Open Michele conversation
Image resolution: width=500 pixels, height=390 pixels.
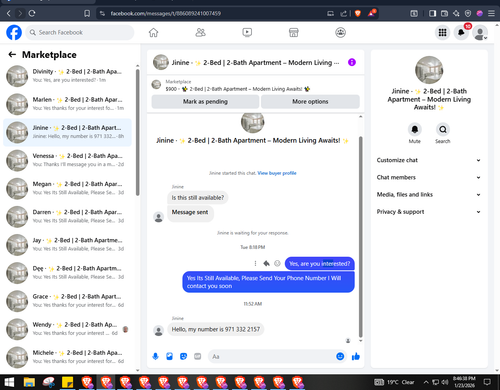pyautogui.click(x=68, y=357)
